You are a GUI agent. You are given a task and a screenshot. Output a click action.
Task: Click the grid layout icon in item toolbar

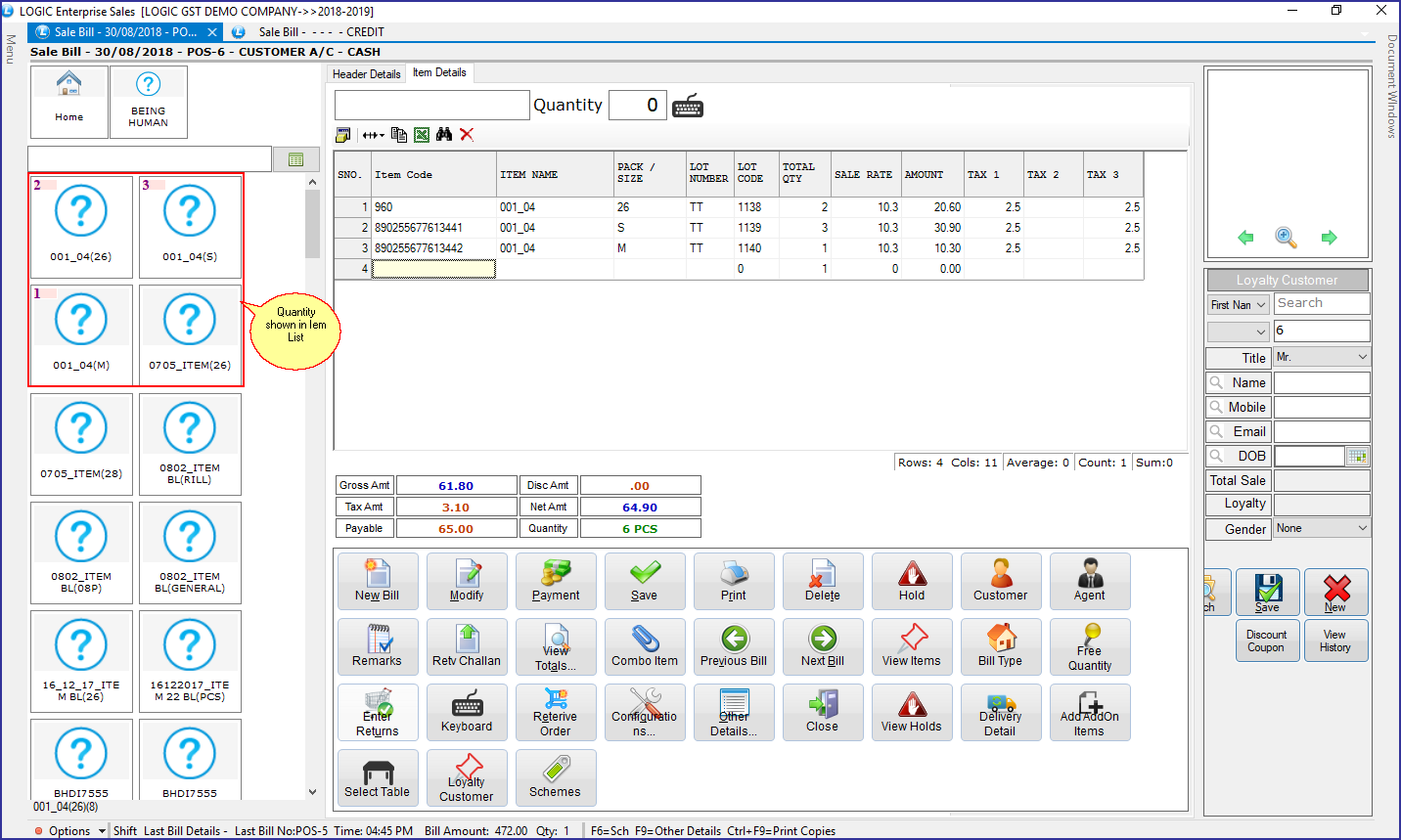tap(342, 135)
